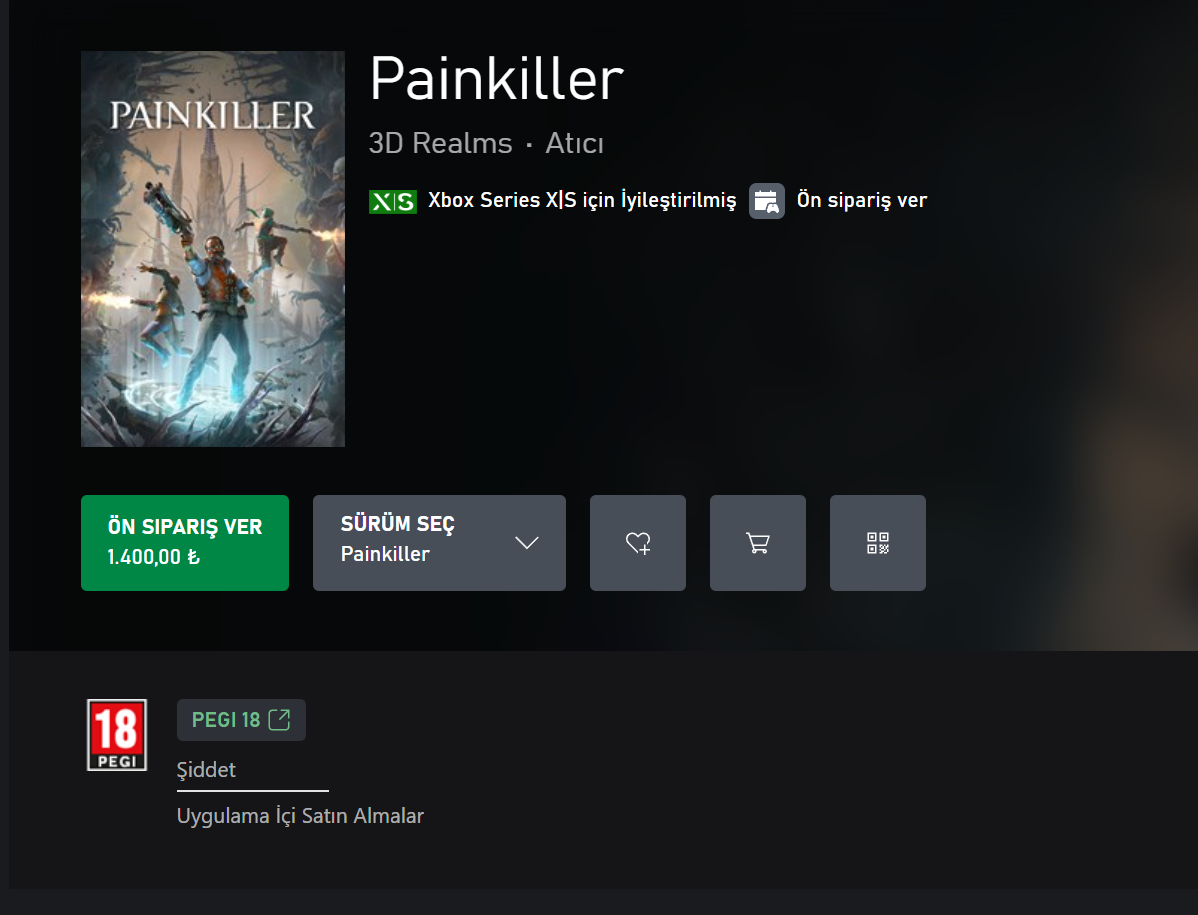Click the Painkiller game title heading
Viewport: 1198px width, 915px height.
tap(497, 79)
